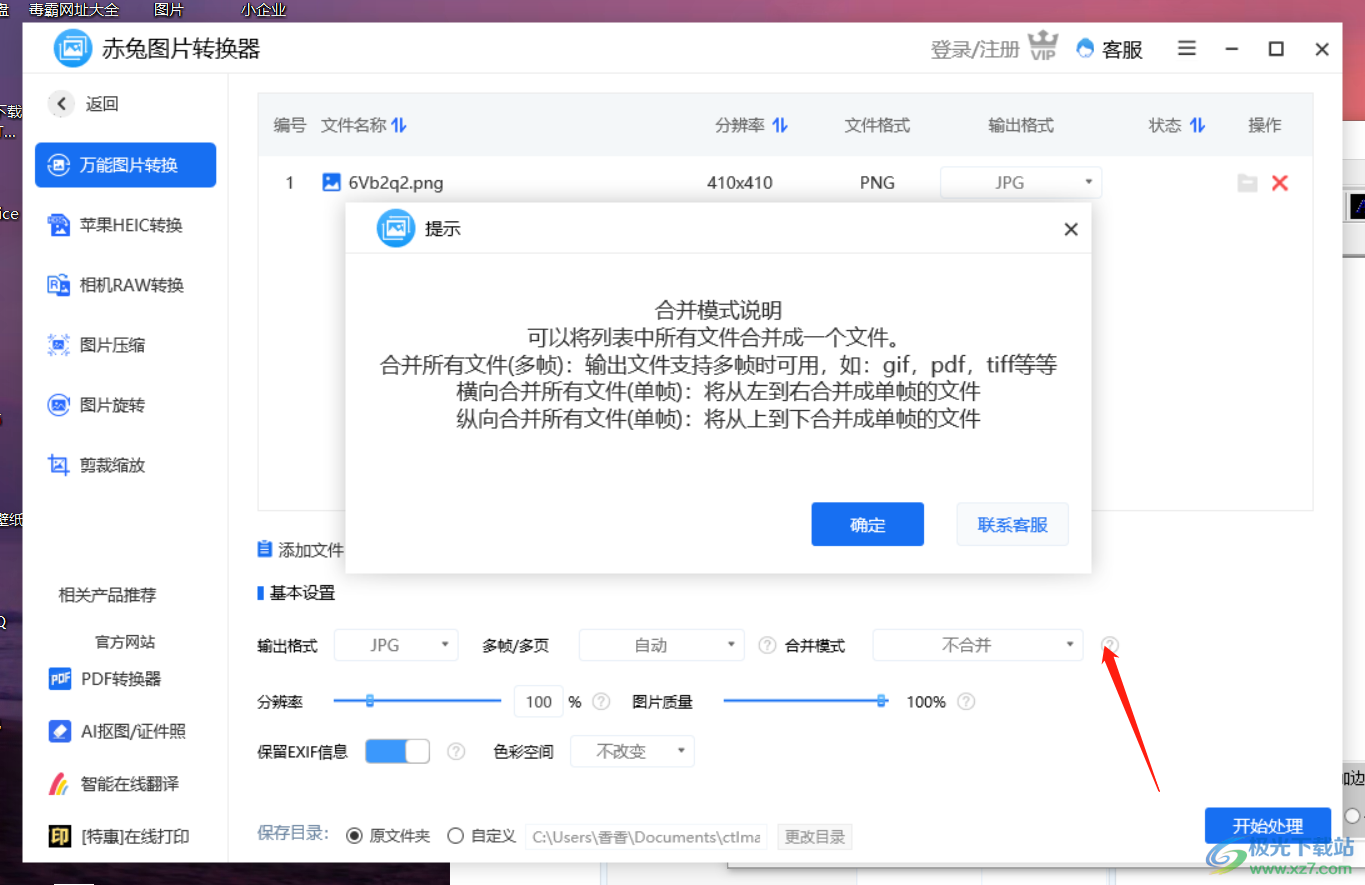
Task: Select the 原文件夹 radio button
Action: click(x=354, y=836)
